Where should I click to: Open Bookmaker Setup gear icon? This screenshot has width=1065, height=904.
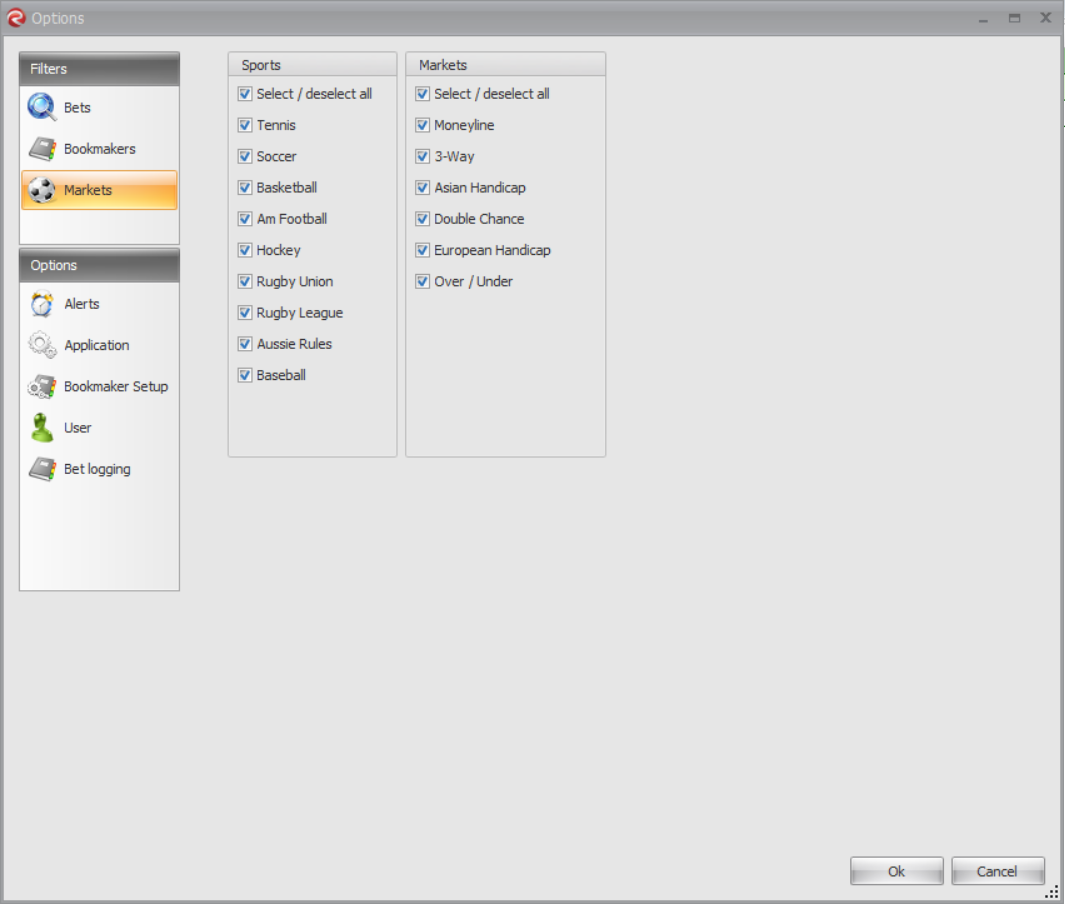pyautogui.click(x=42, y=387)
